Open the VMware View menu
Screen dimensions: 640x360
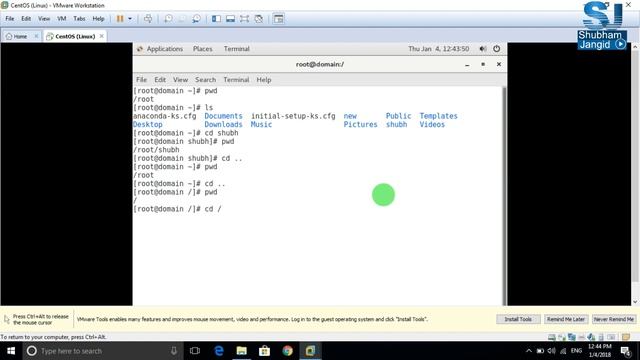44,19
